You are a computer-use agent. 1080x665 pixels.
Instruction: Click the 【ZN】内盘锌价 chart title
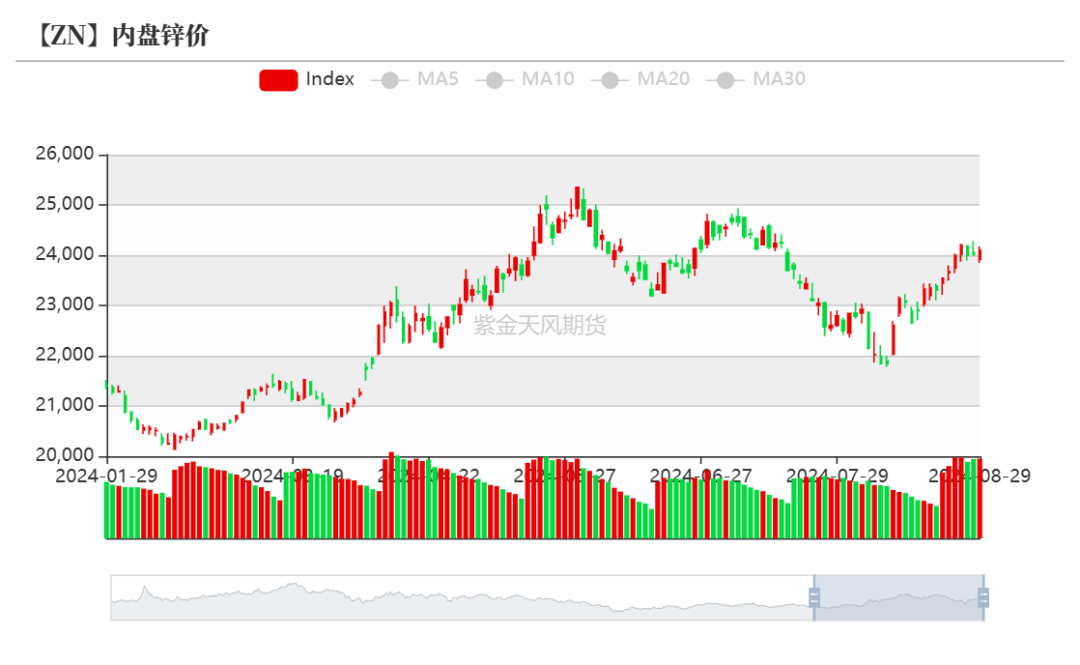click(121, 35)
